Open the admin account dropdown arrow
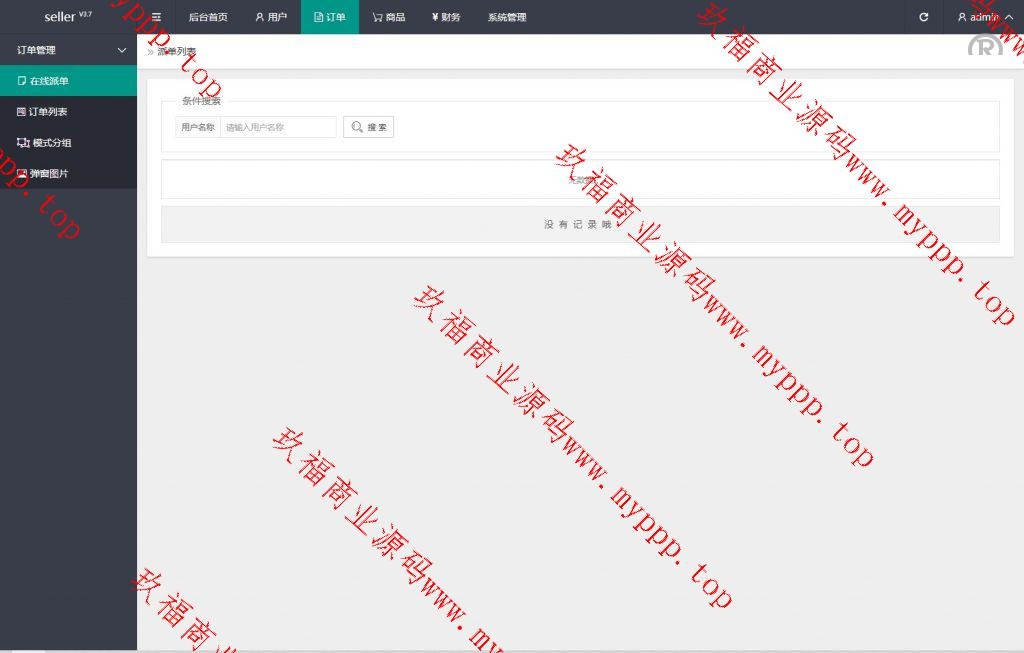The height and width of the screenshot is (653, 1024). click(1008, 17)
